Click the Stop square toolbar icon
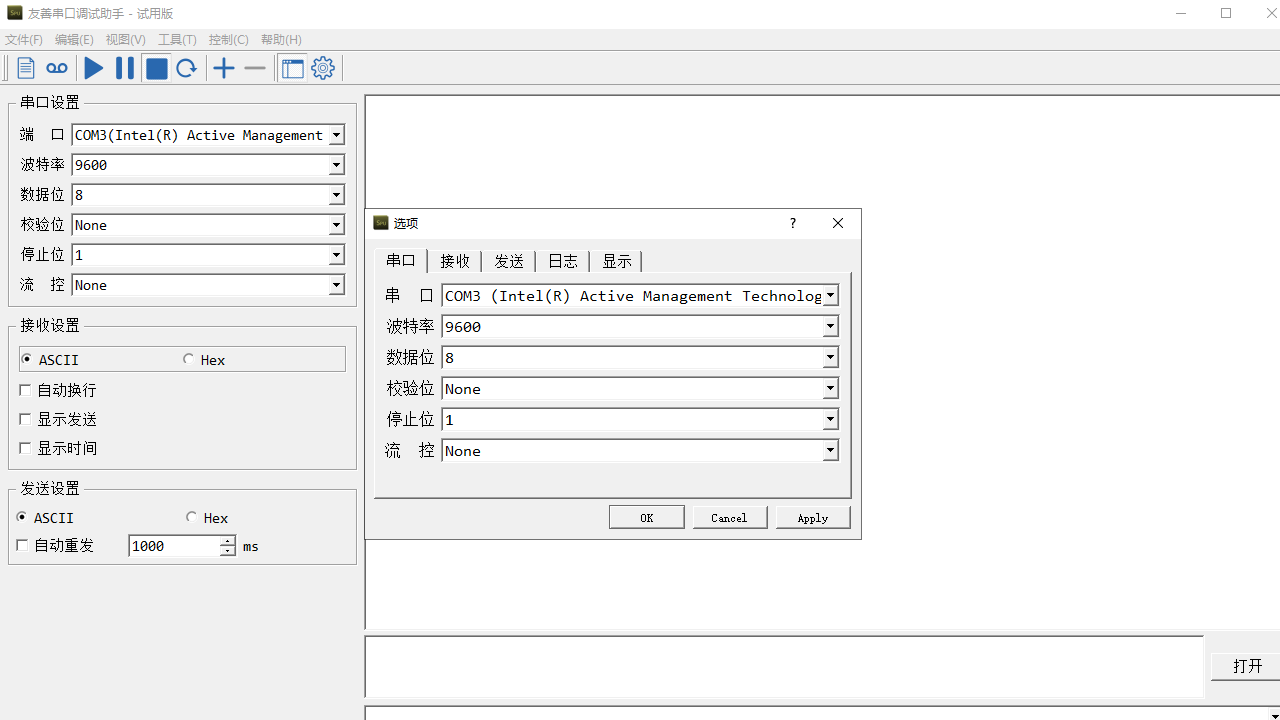The image size is (1280, 720). pos(156,68)
